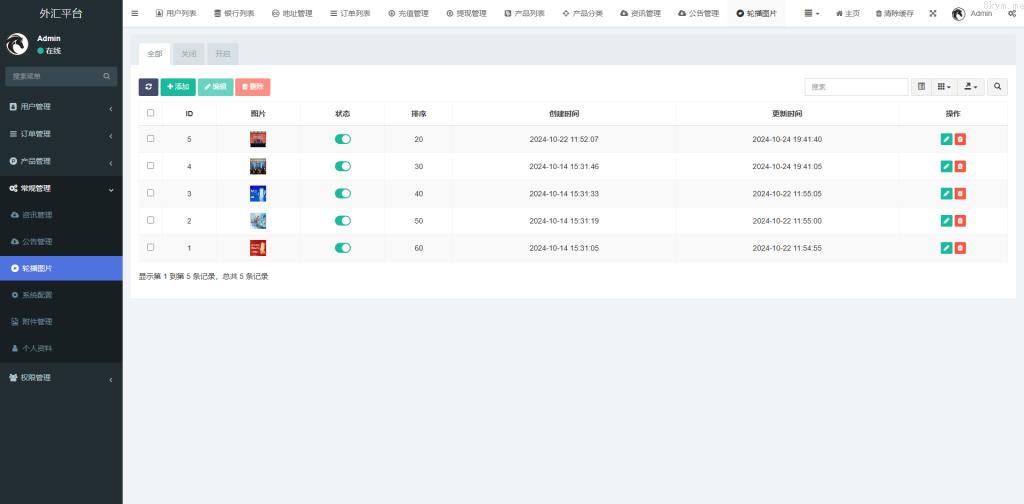Viewport: 1024px width, 504px height.
Task: Toggle the sidebar with the hamburger icon
Action: coord(135,13)
